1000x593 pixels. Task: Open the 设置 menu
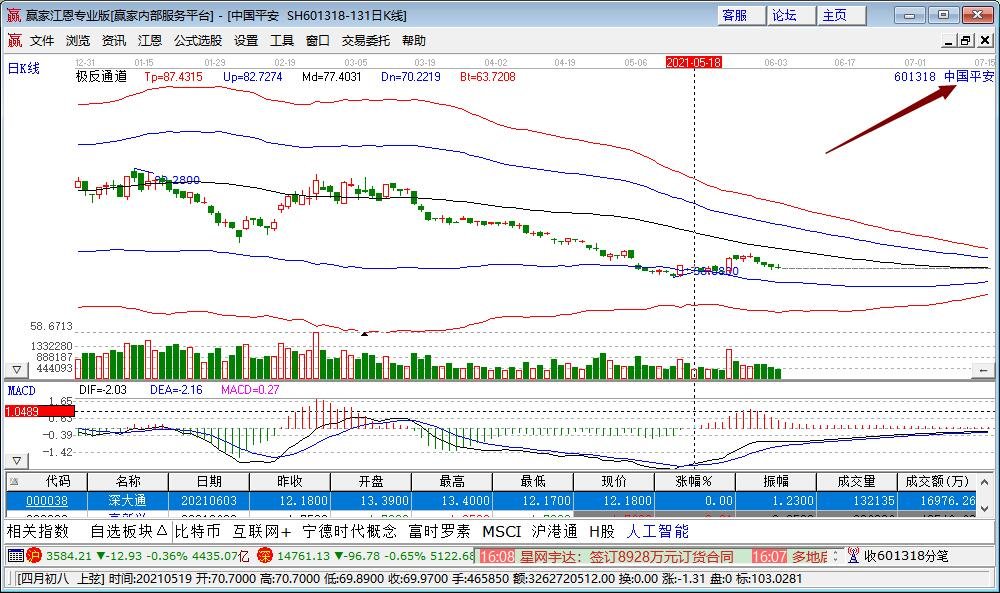pyautogui.click(x=246, y=41)
